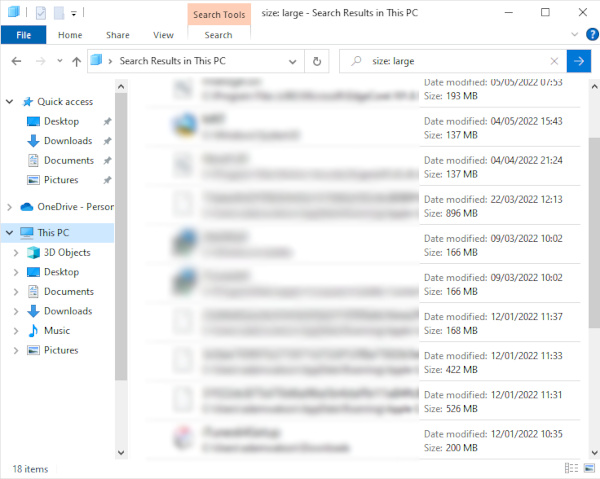Go back with the back arrow

pyautogui.click(x=16, y=61)
